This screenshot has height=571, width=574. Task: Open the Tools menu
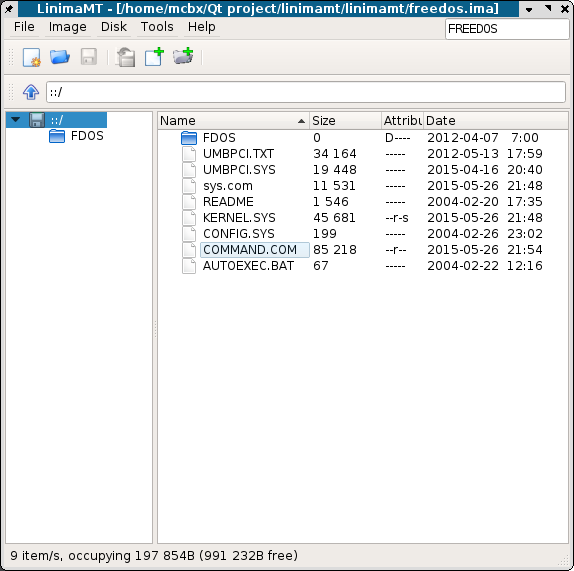157,27
